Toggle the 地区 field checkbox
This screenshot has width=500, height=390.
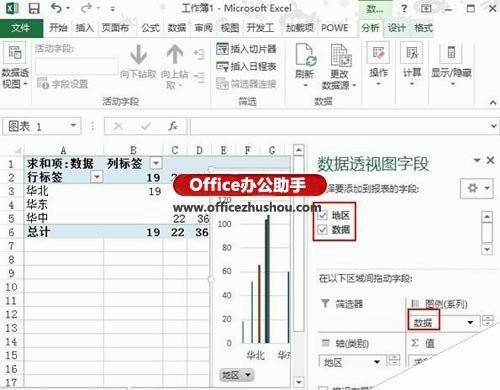(322, 215)
